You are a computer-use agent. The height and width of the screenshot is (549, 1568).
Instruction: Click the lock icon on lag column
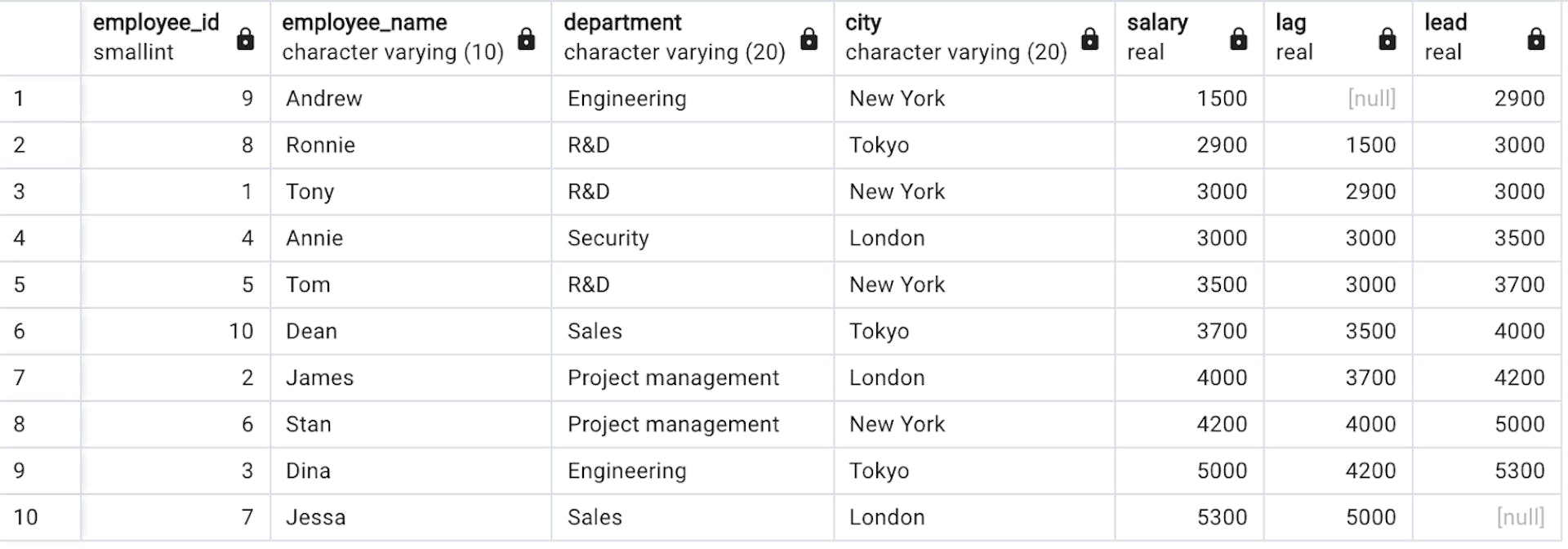coord(1387,38)
